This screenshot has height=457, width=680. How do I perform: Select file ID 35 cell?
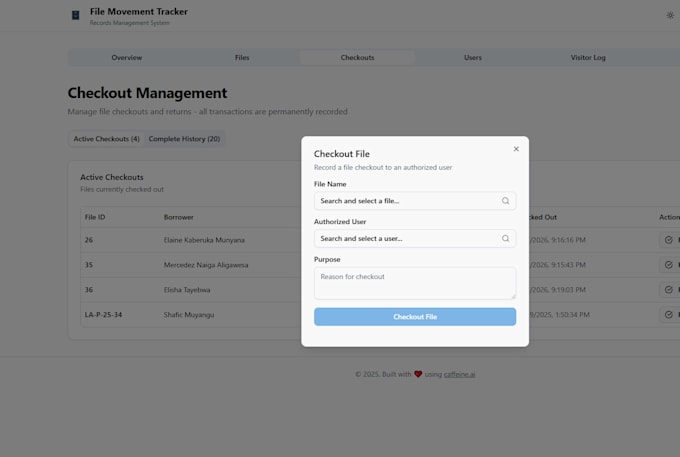click(89, 265)
